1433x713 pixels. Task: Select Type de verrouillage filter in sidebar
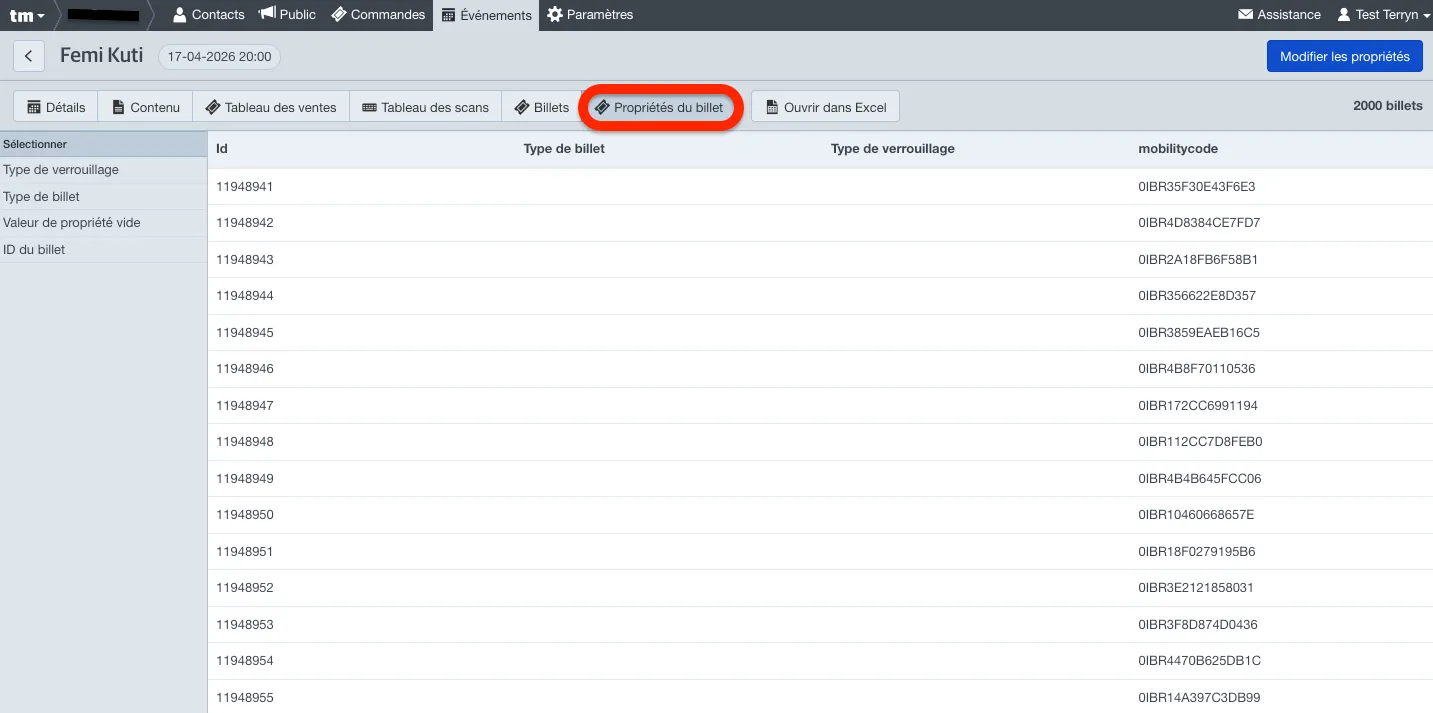coord(104,170)
